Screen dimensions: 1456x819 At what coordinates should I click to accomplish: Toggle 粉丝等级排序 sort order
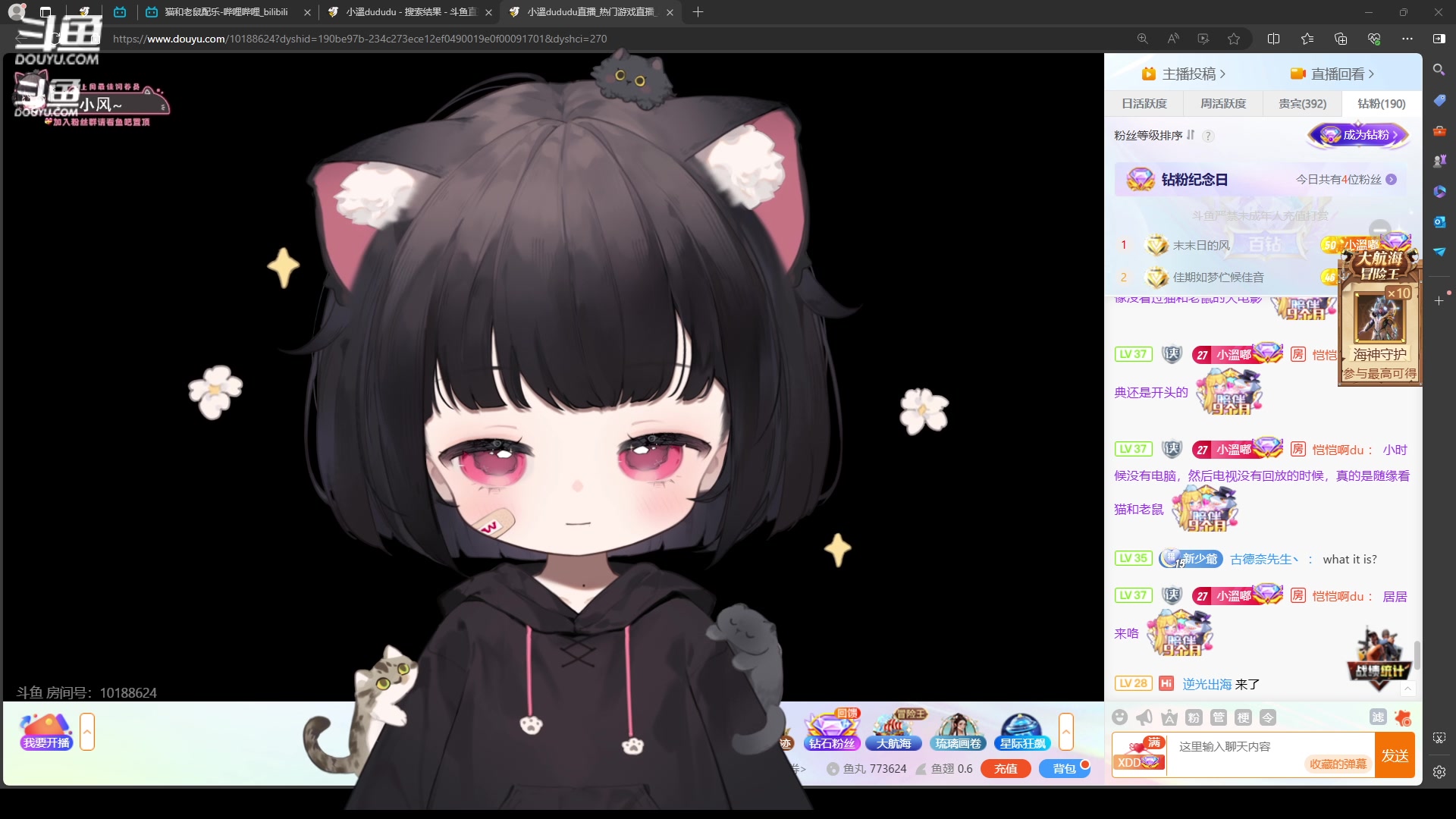coord(1154,135)
